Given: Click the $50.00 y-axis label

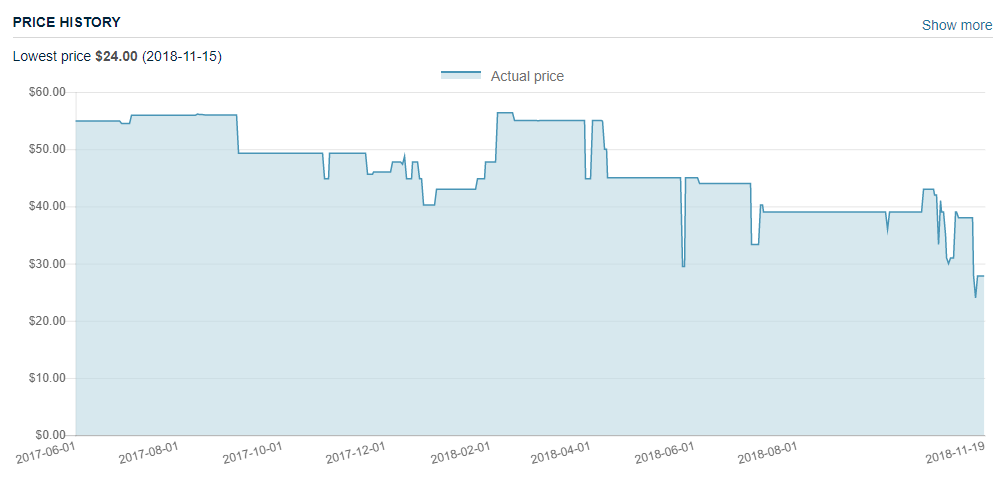Looking at the screenshot, I should (48, 150).
